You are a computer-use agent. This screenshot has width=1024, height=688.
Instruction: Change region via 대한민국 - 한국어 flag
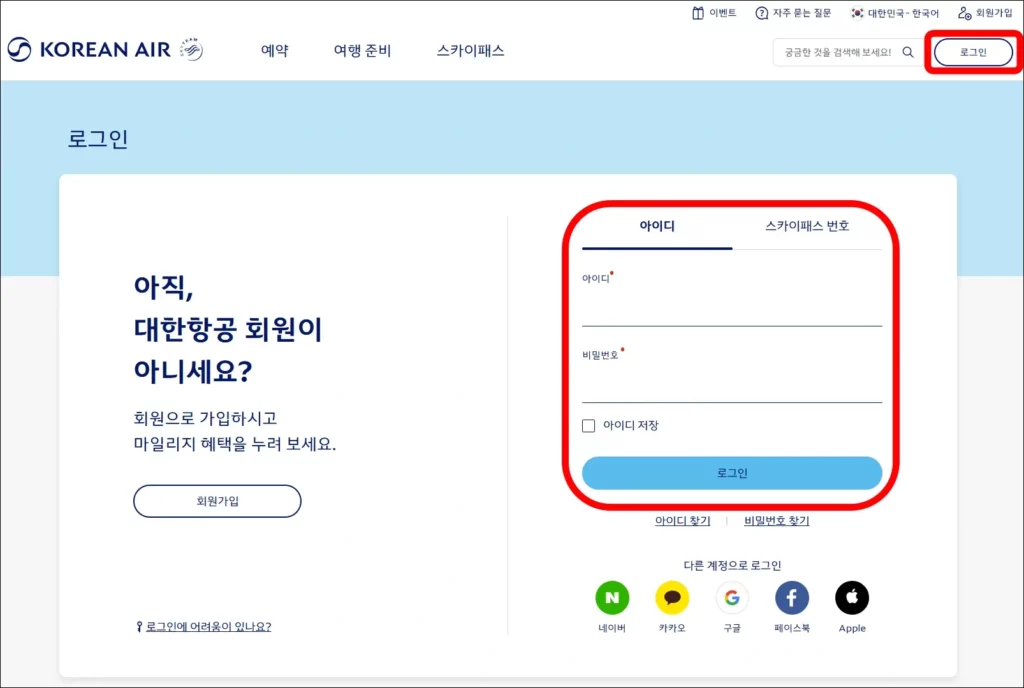(894, 13)
